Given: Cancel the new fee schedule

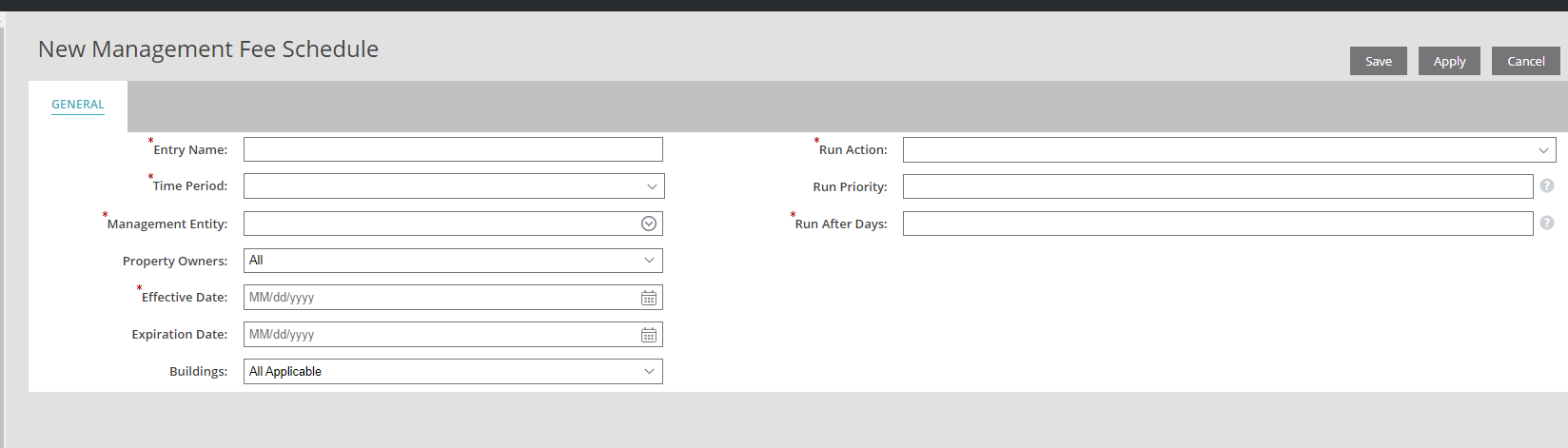Looking at the screenshot, I should (x=1526, y=61).
